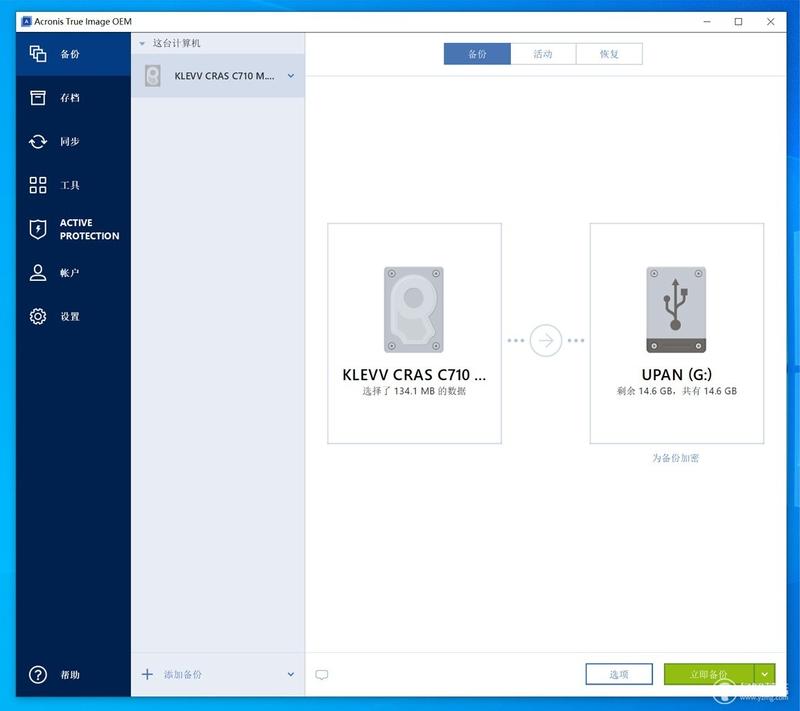Image resolution: width=800 pixels, height=711 pixels.
Task: Open the 帮助 help question icon
Action: point(38,674)
